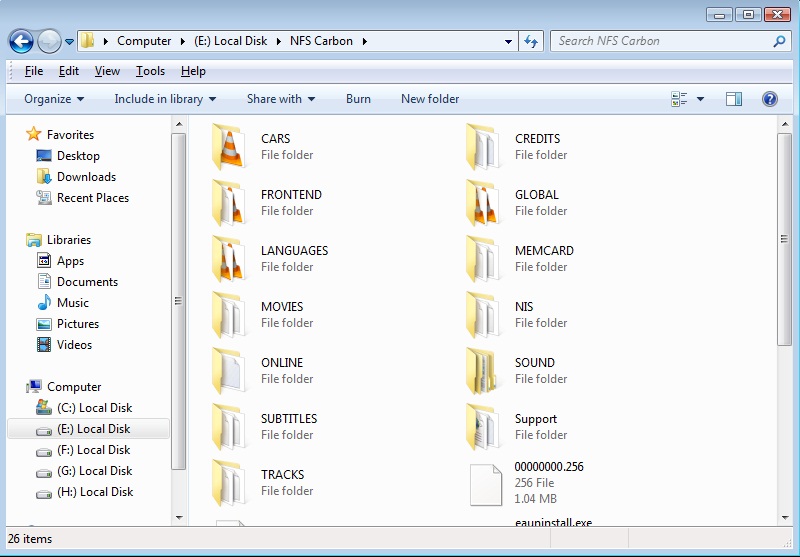This screenshot has height=557, width=800.
Task: Click the New folder button
Action: [x=430, y=99]
